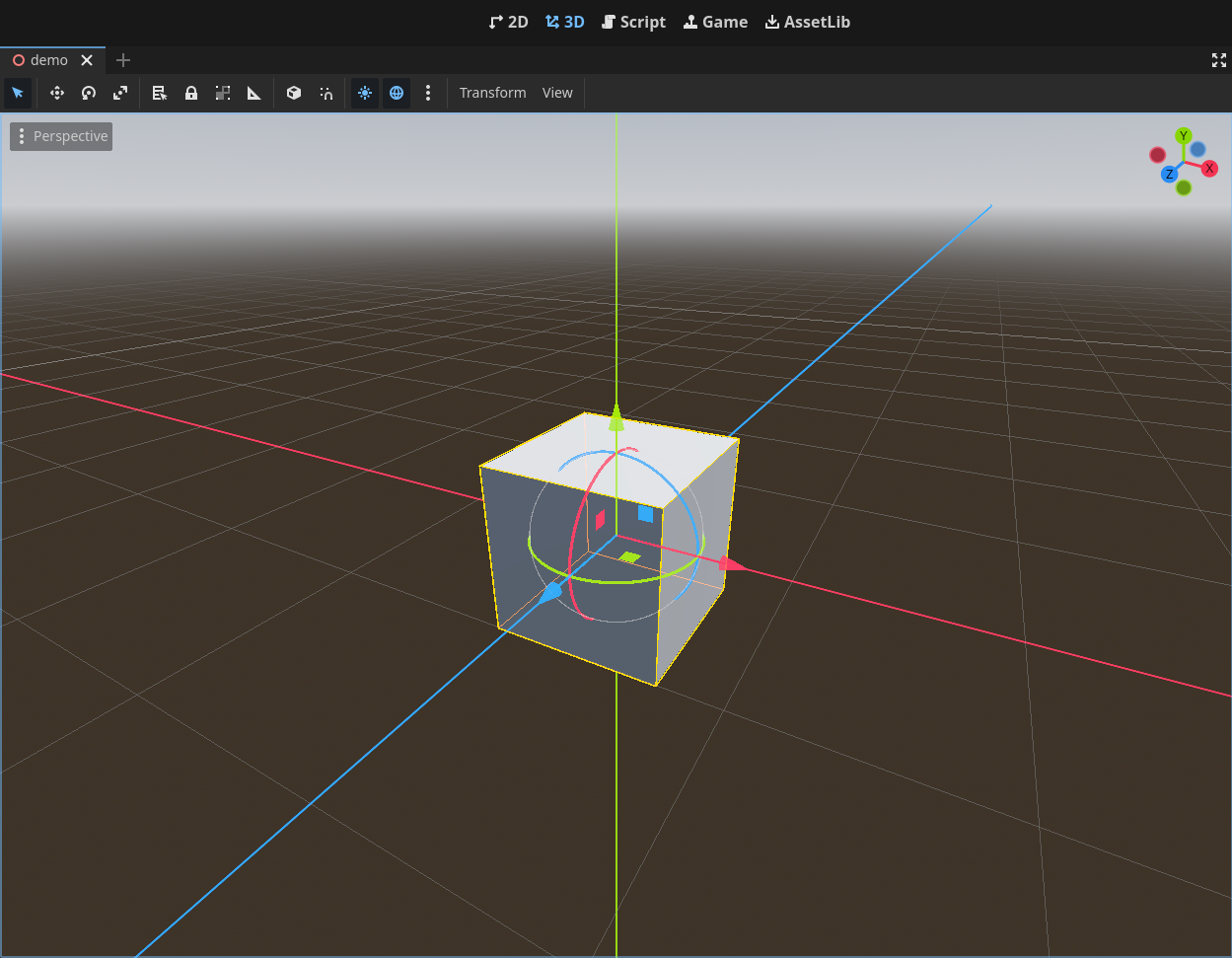1232x958 pixels.
Task: Toggle the preview sunlight button
Action: pyautogui.click(x=364, y=93)
